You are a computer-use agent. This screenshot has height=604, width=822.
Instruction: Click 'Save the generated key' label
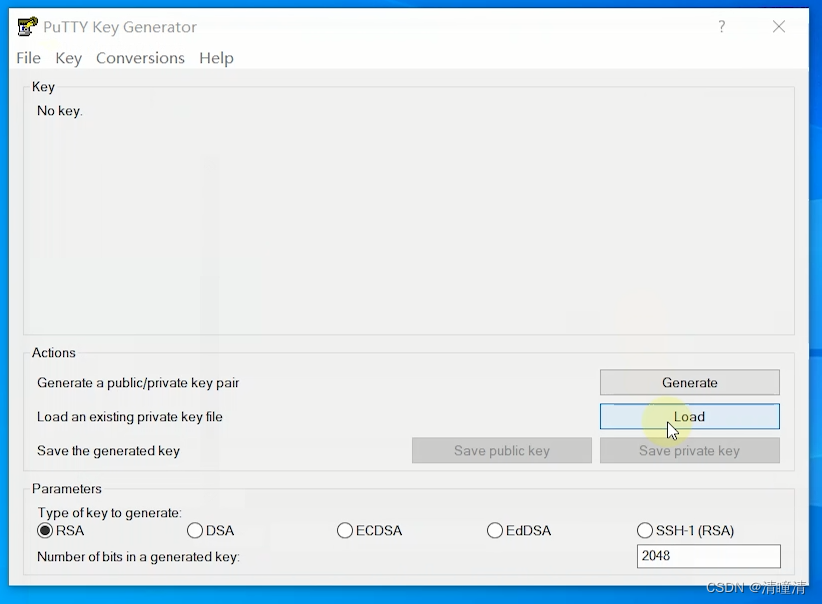coord(108,451)
